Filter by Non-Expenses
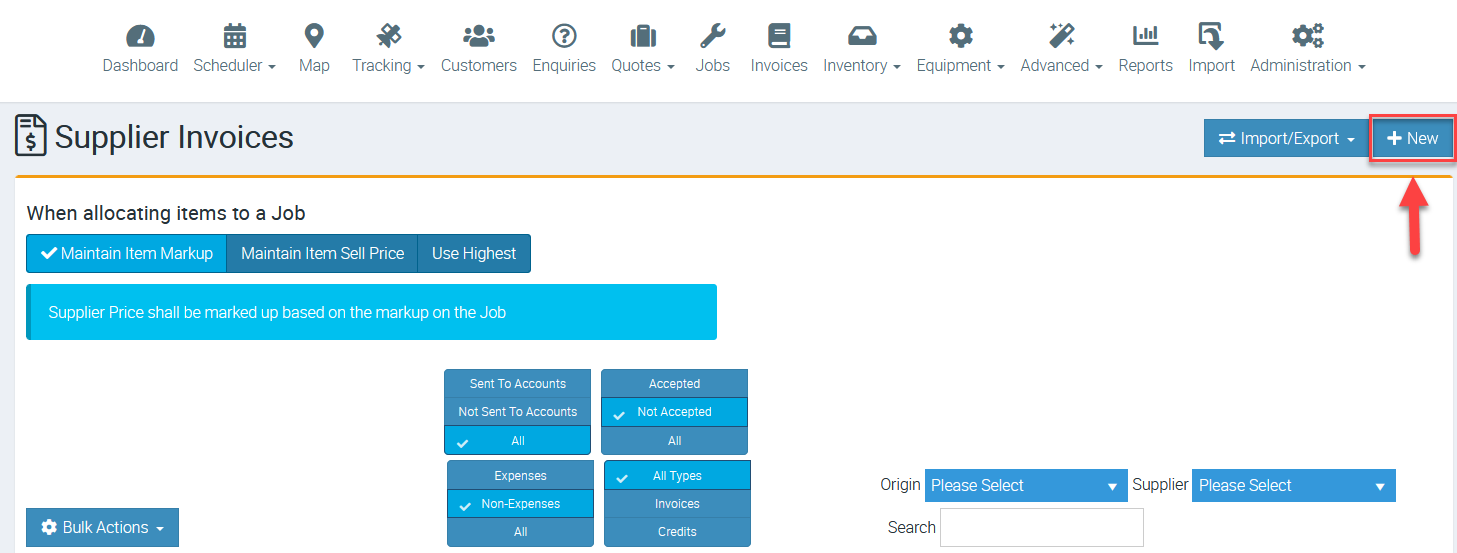Screen dimensions: 1457x553 tap(520, 504)
